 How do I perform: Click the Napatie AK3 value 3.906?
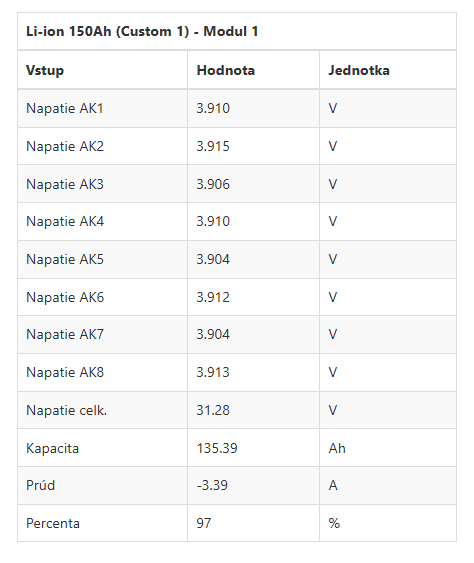tap(213, 184)
